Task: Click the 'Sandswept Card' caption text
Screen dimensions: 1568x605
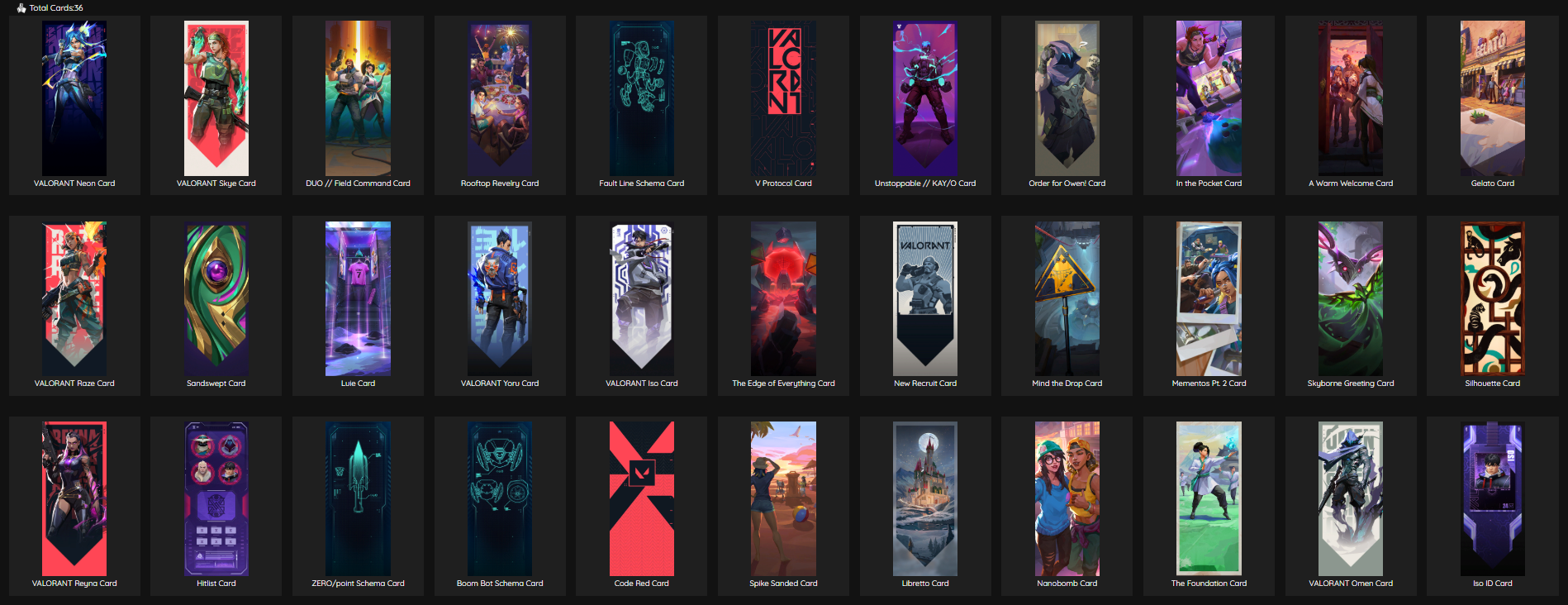Action: click(x=216, y=383)
